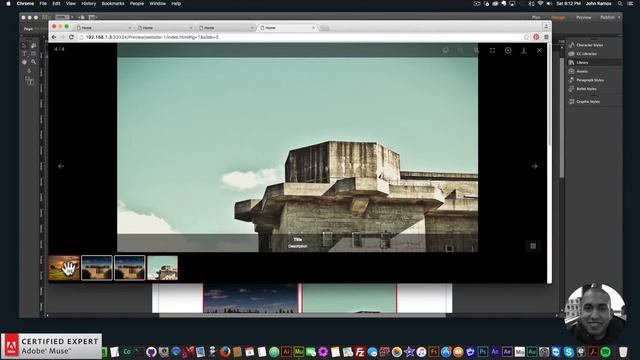640x360 pixels.
Task: Reload the page in Chrome
Action: point(71,37)
